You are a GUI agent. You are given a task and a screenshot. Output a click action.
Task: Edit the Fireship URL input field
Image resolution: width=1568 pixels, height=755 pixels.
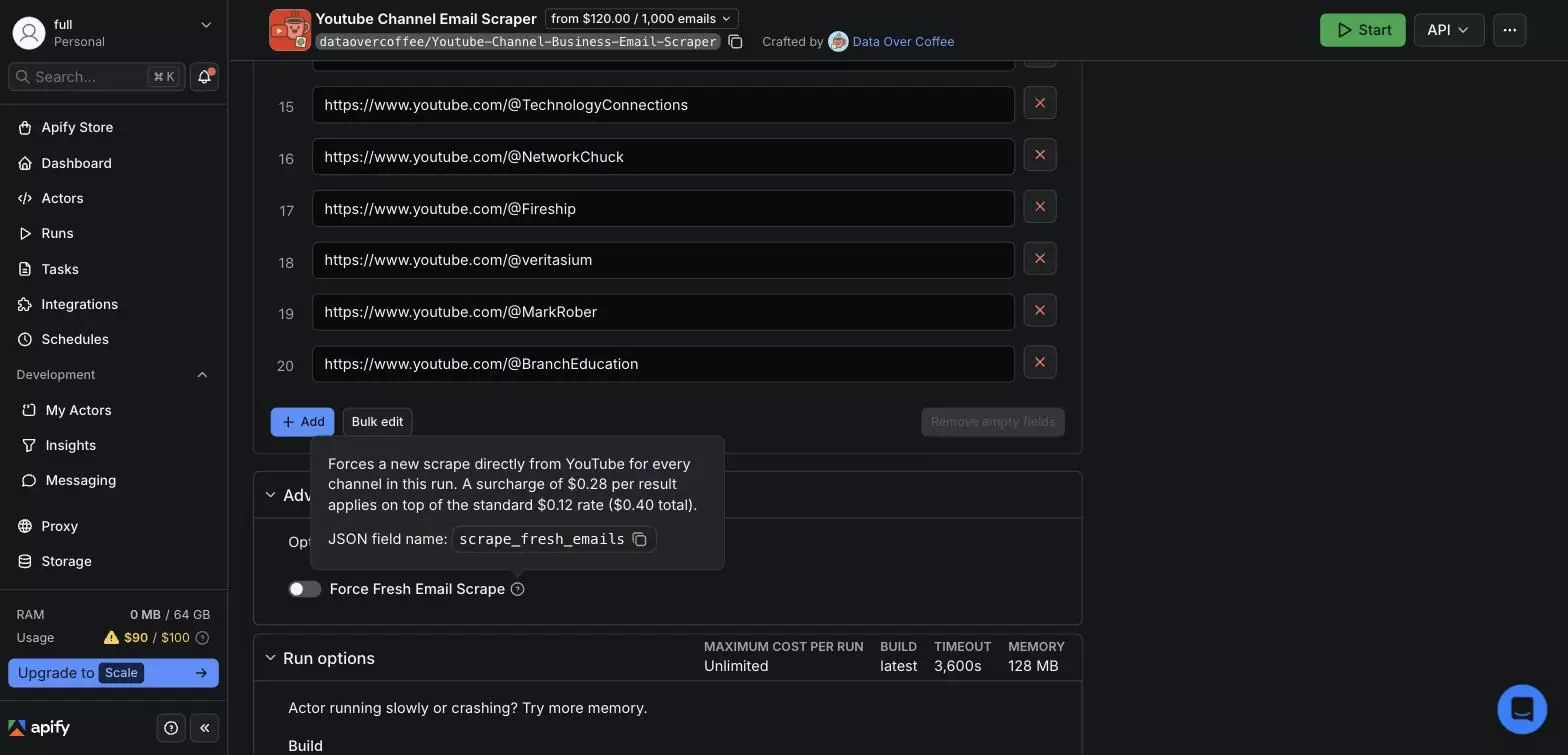[663, 208]
